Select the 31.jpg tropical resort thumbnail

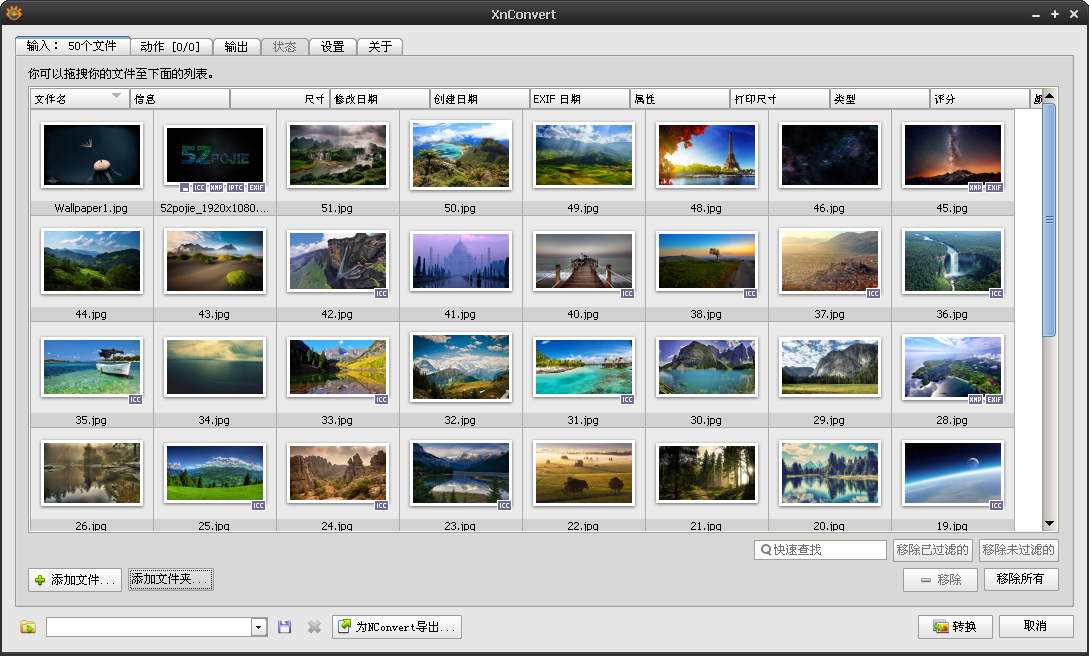583,367
